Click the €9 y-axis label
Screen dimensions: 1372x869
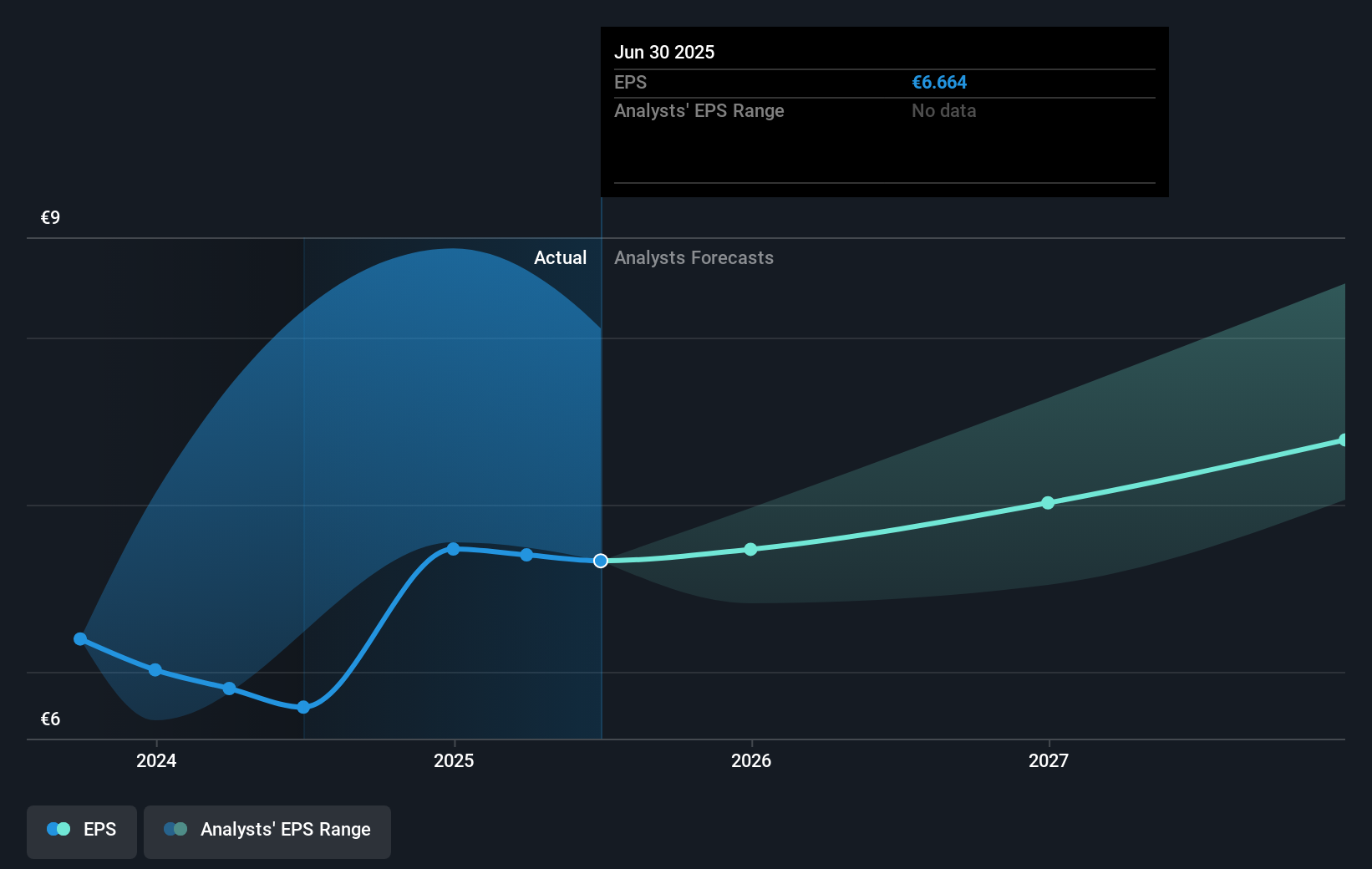(49, 217)
